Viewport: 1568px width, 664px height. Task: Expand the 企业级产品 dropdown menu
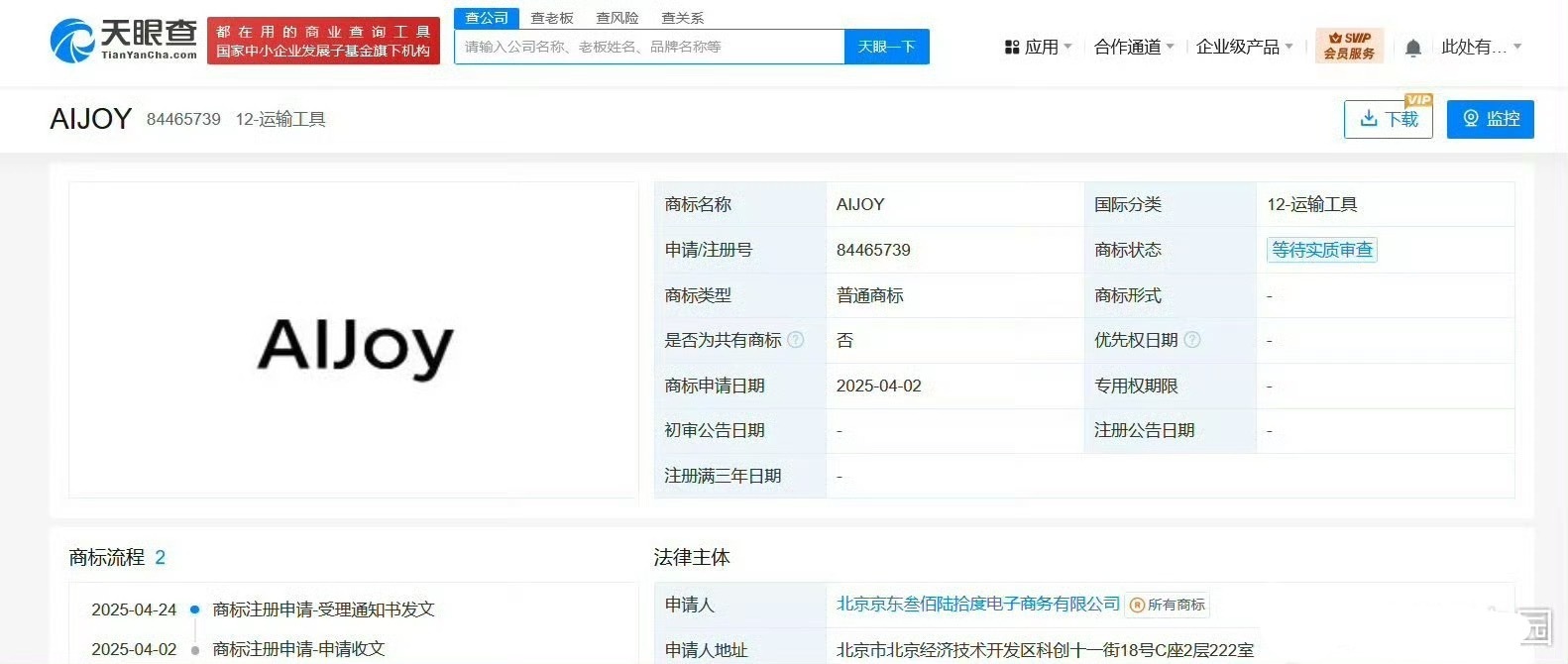[x=1245, y=47]
